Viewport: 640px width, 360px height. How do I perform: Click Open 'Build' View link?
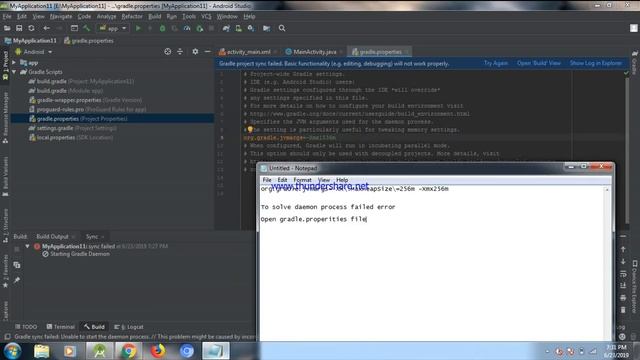[539, 63]
